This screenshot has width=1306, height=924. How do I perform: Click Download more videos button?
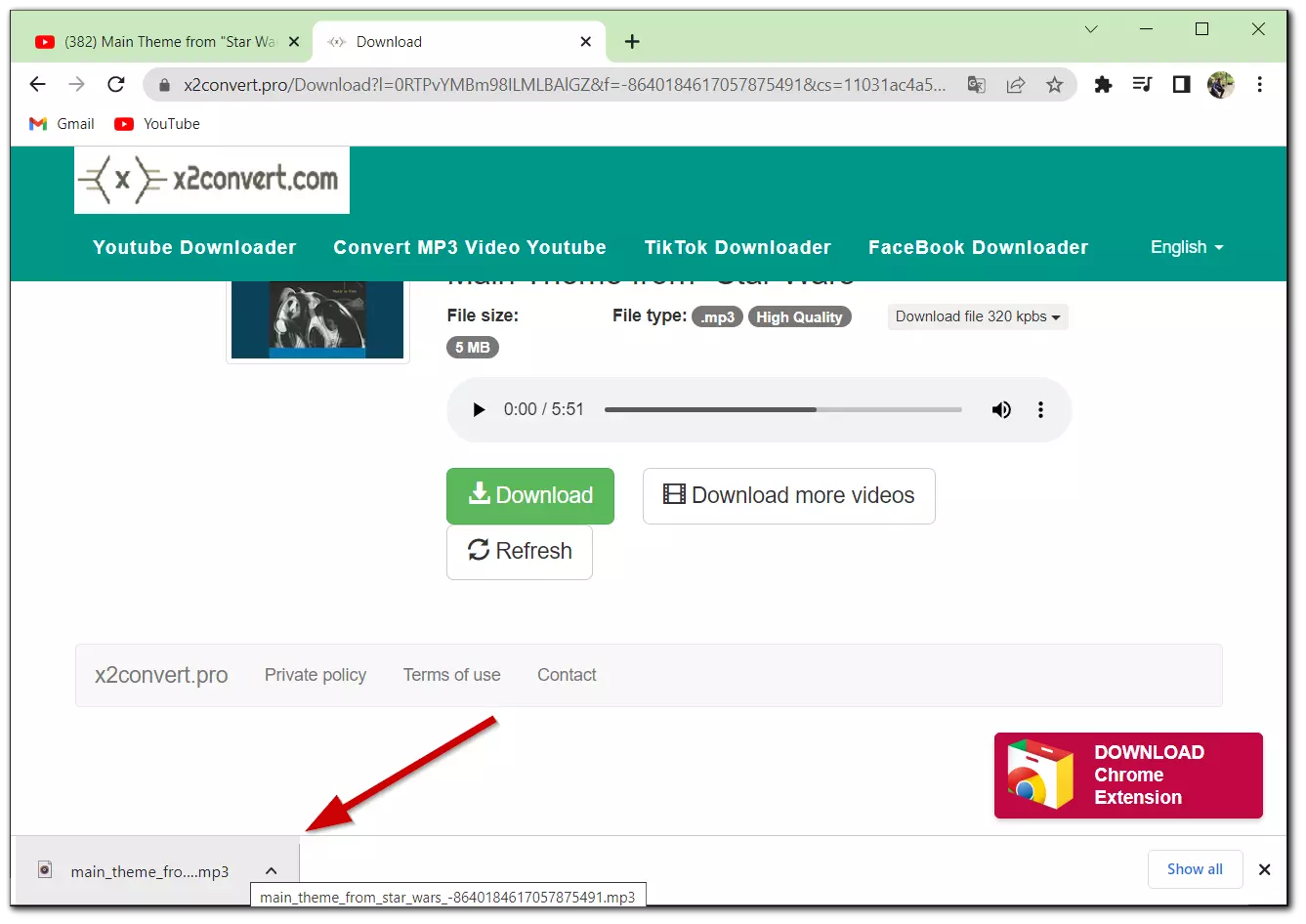789,495
